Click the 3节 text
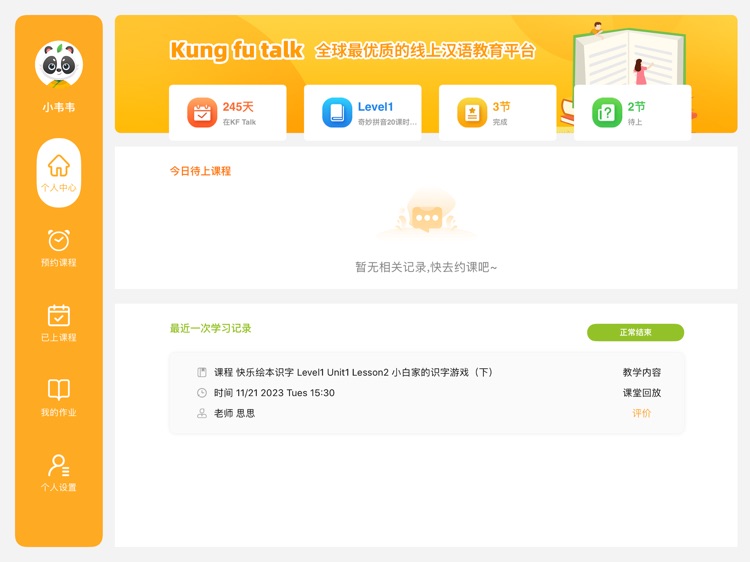Image resolution: width=750 pixels, height=562 pixels. (501, 107)
